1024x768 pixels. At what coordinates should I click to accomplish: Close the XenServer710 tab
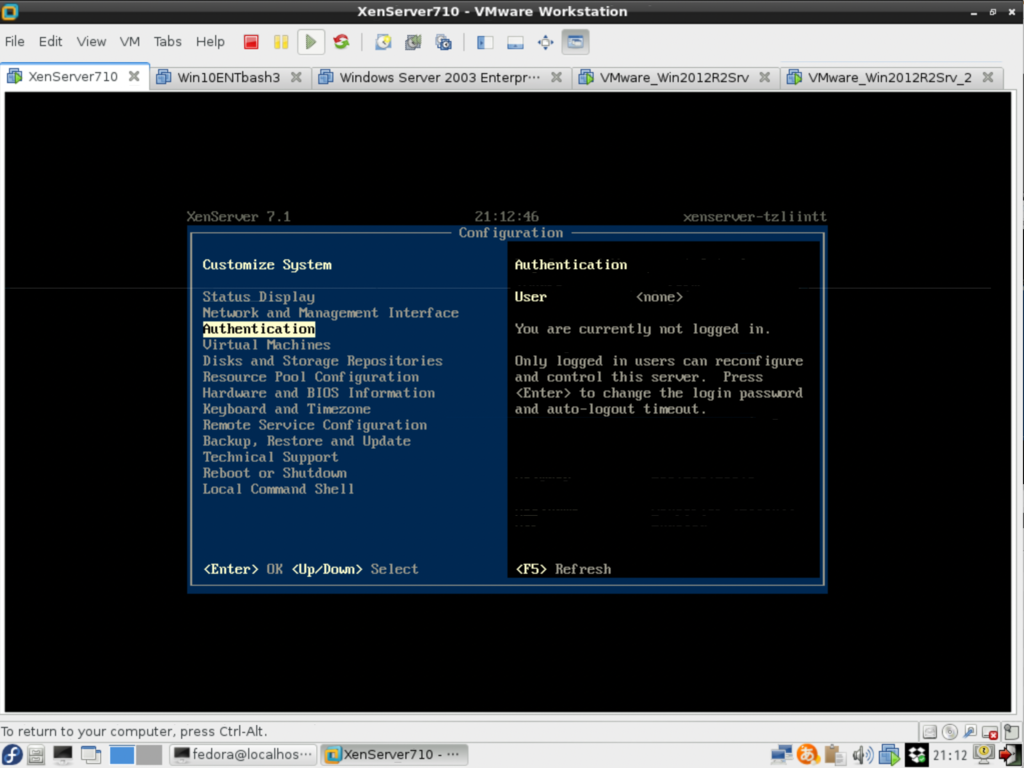pos(134,76)
